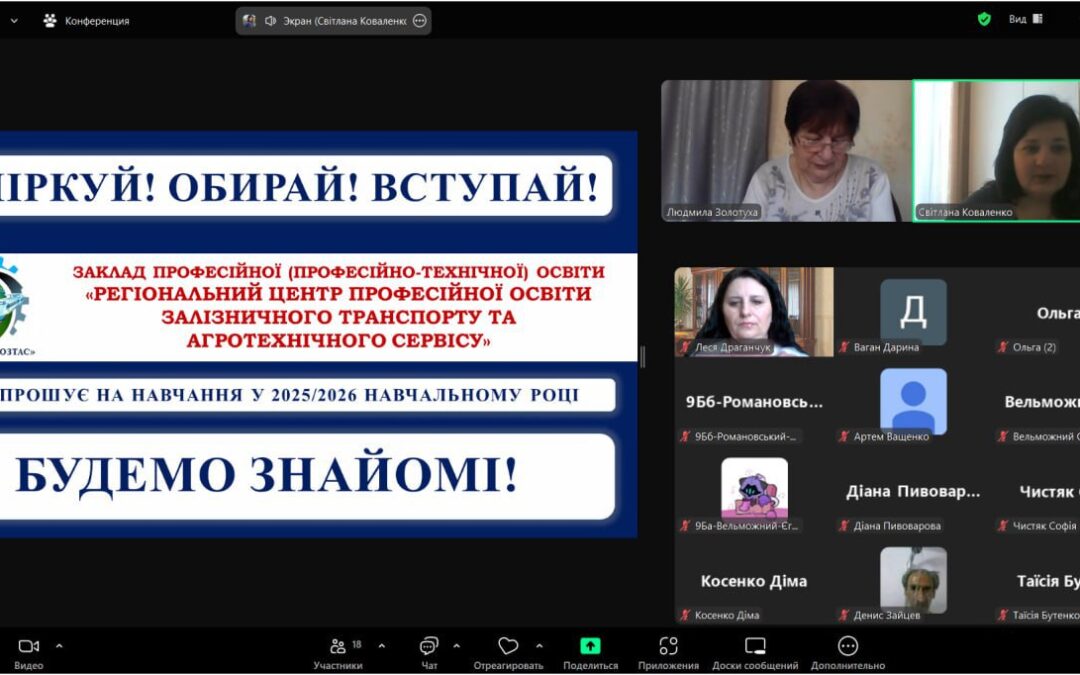
Task: Click muted mic icon beside Ольга (2)
Action: click(x=1003, y=347)
